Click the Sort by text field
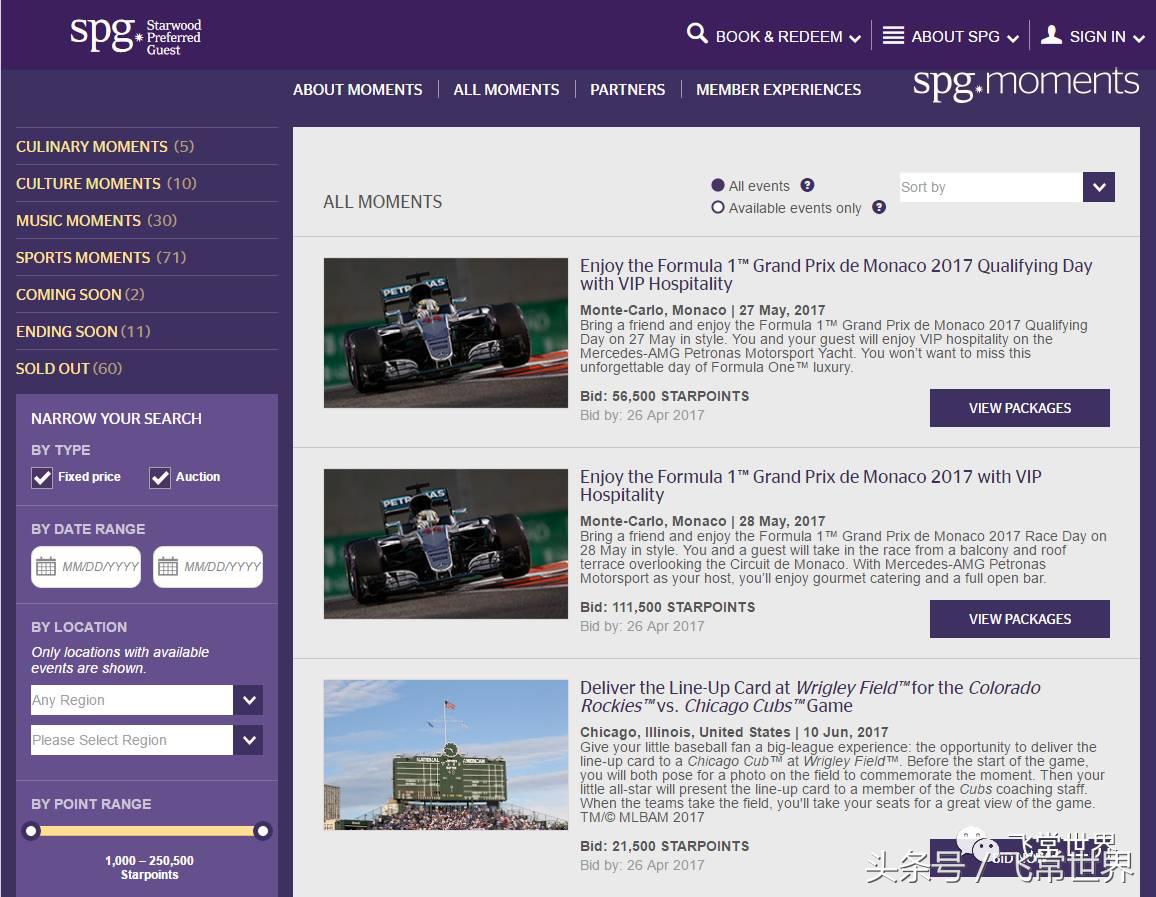 click(x=991, y=187)
